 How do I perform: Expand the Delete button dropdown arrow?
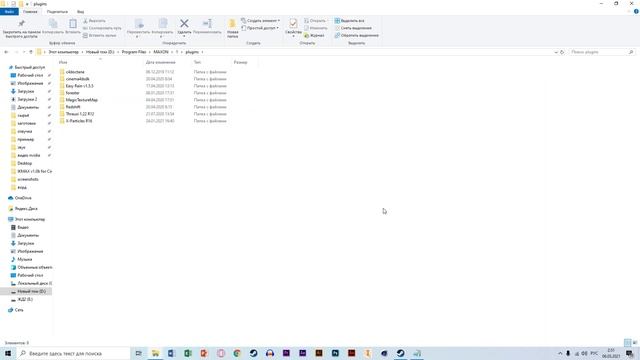(184, 36)
